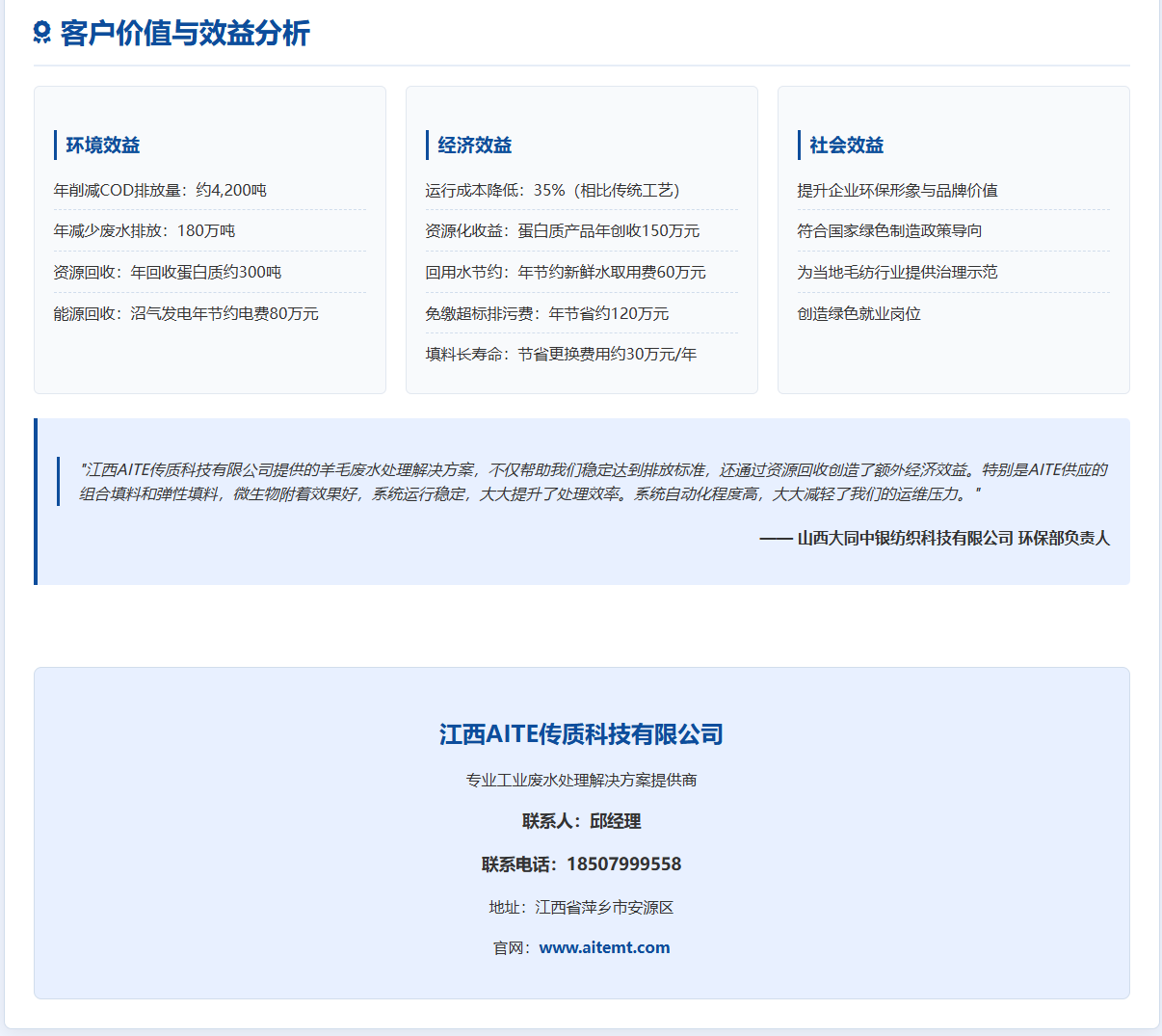The height and width of the screenshot is (1036, 1162).
Task: Click the 年削减COD排放量 list item
Action: point(160,190)
